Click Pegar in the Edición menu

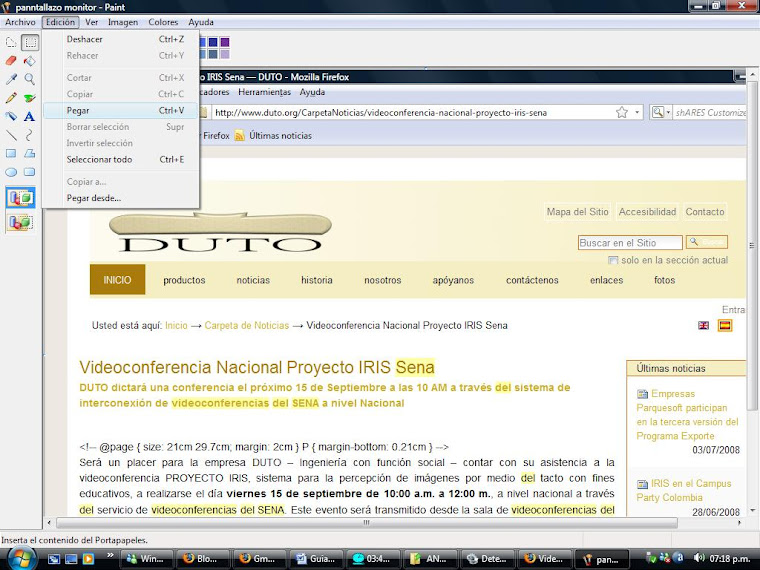(x=121, y=111)
